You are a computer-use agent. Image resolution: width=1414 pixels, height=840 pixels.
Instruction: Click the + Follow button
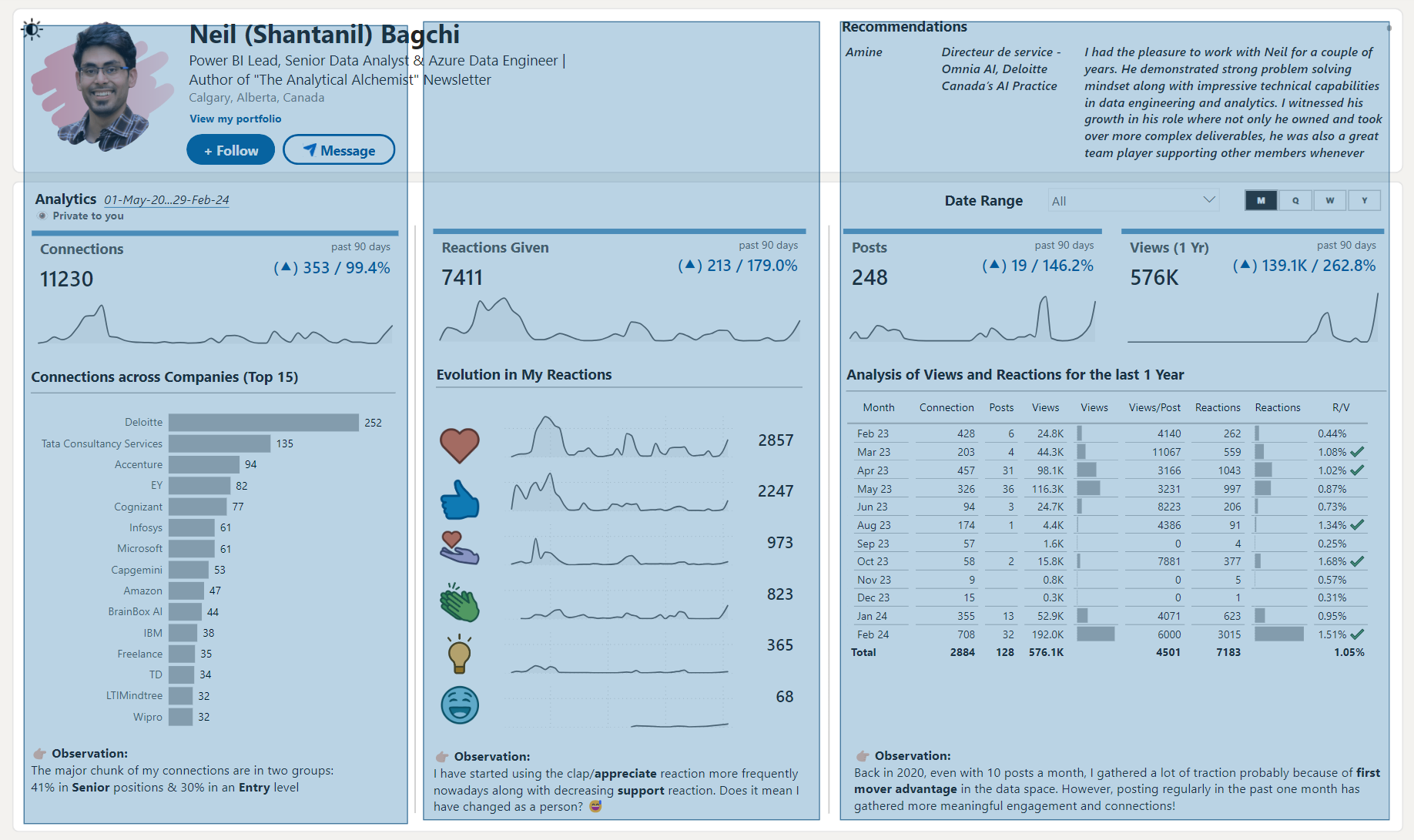pos(230,149)
